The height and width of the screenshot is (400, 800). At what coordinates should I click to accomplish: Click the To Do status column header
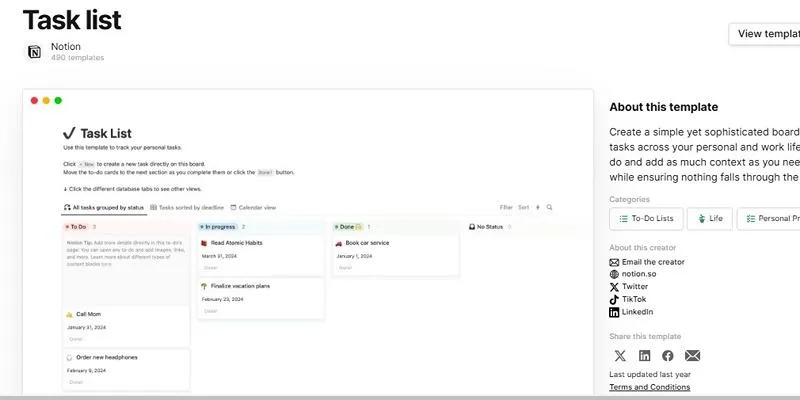coord(76,227)
